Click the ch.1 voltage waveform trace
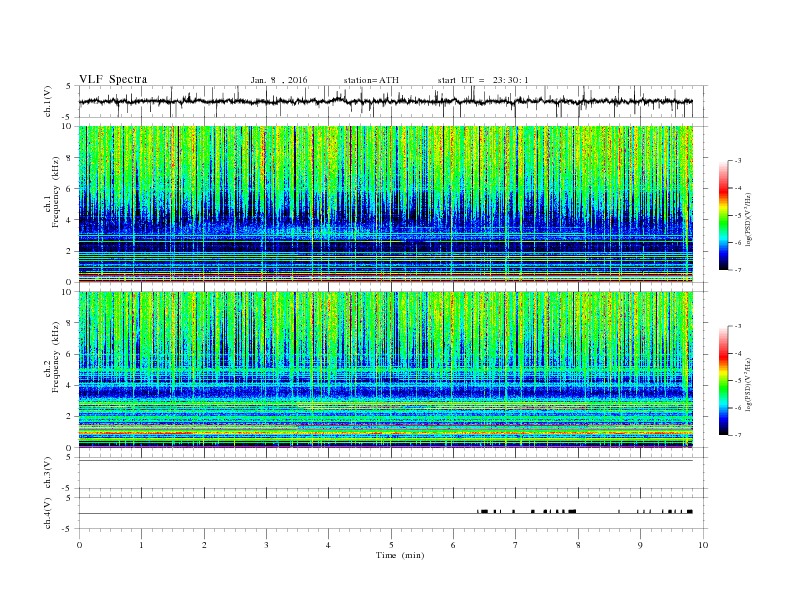Viewport: 792px width, 612px height. pyautogui.click(x=385, y=101)
